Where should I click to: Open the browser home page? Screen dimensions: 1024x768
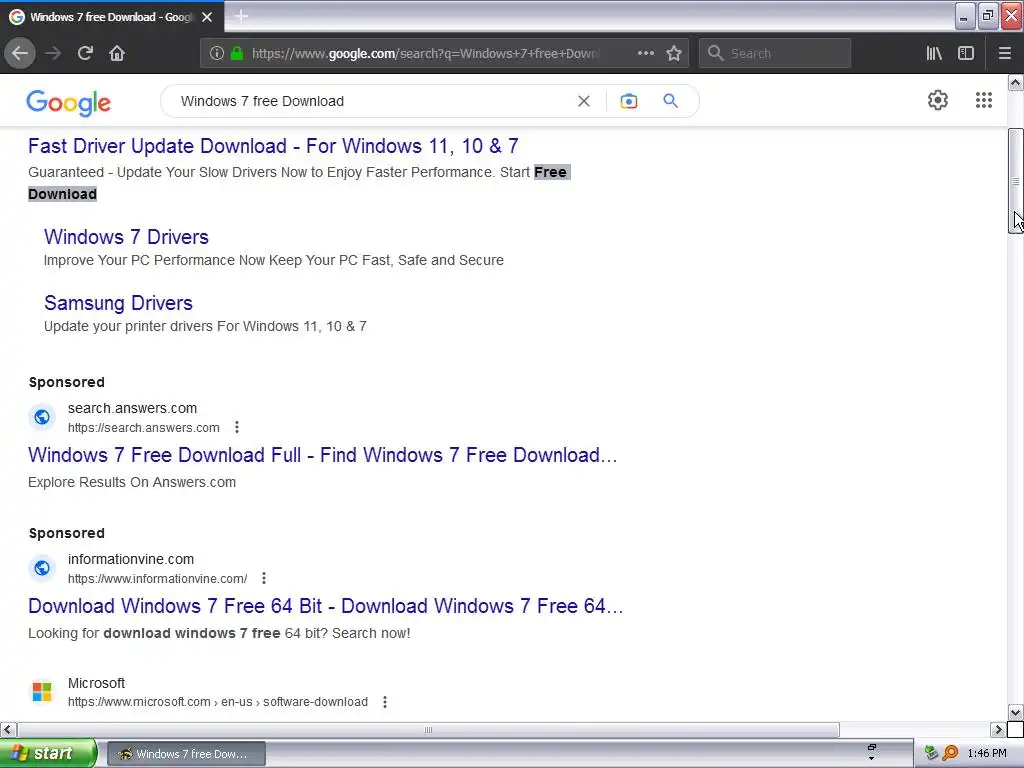point(117,53)
